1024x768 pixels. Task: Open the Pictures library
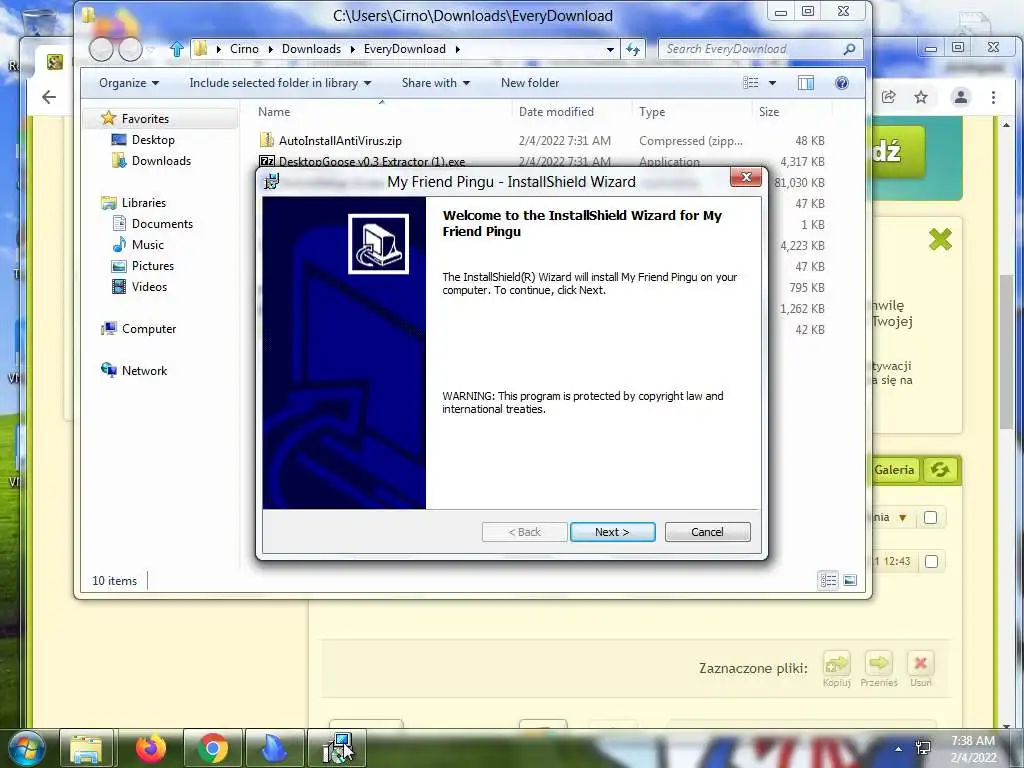pyautogui.click(x=153, y=266)
